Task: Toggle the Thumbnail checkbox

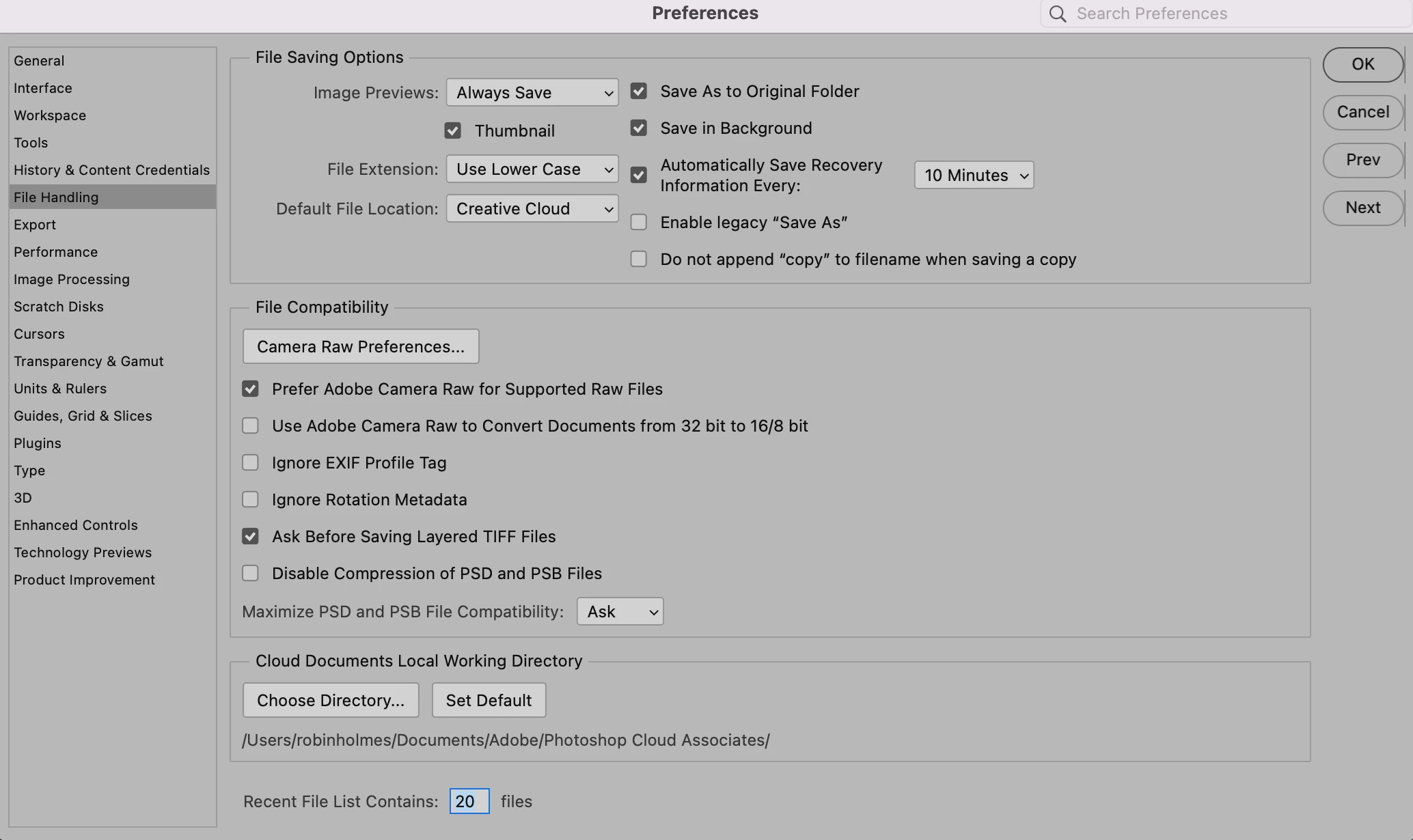Action: coord(452,131)
